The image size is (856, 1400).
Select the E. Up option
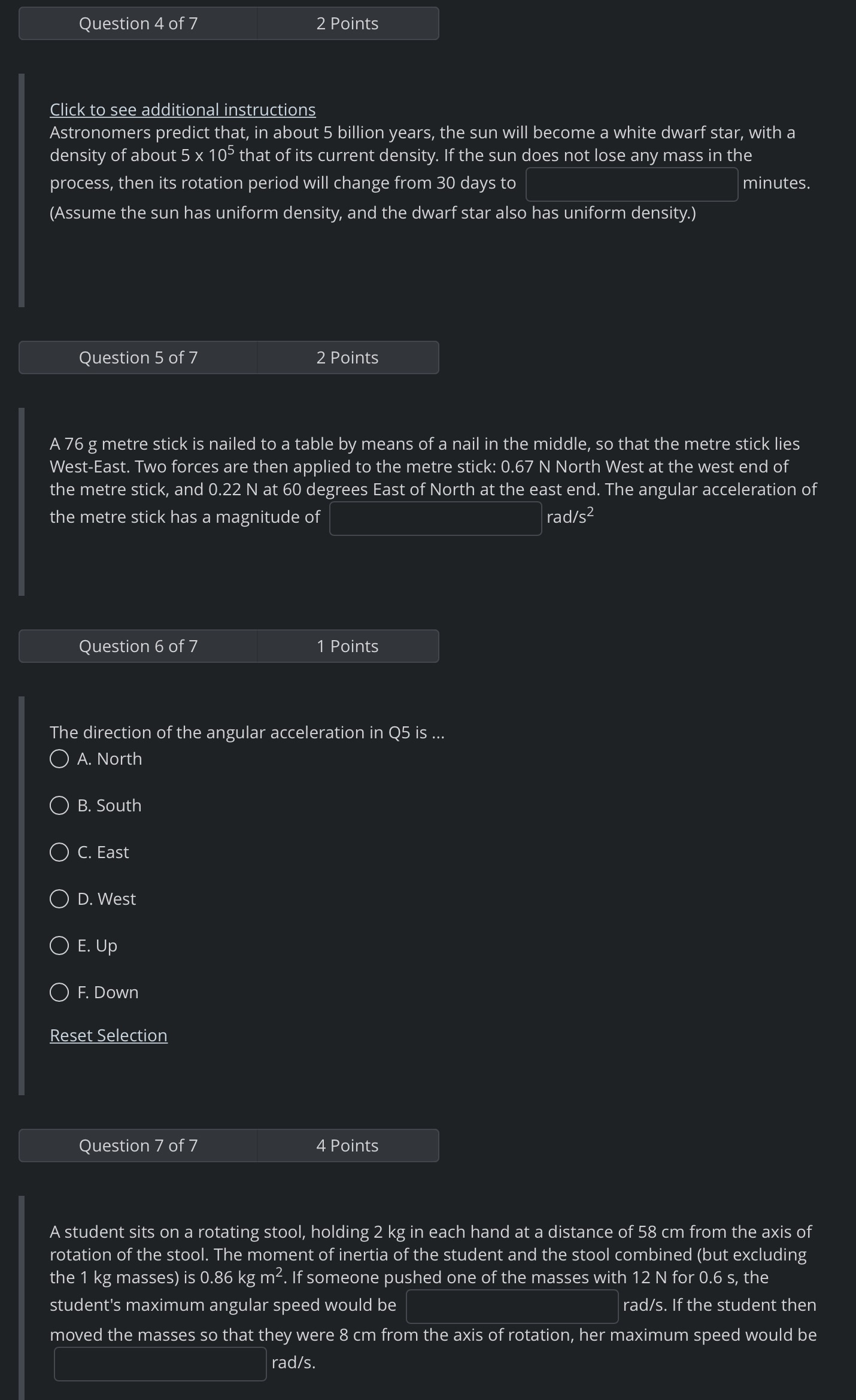point(59,946)
